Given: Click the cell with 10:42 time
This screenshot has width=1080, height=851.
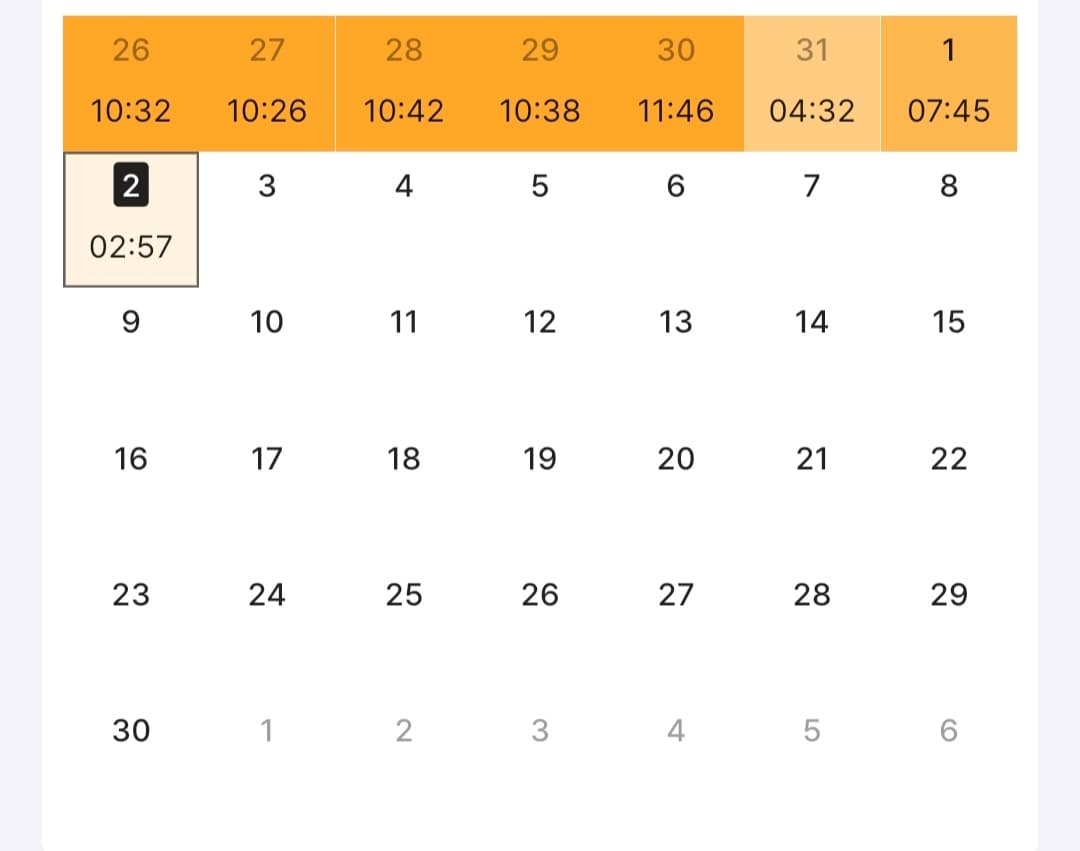Looking at the screenshot, I should click(x=403, y=83).
